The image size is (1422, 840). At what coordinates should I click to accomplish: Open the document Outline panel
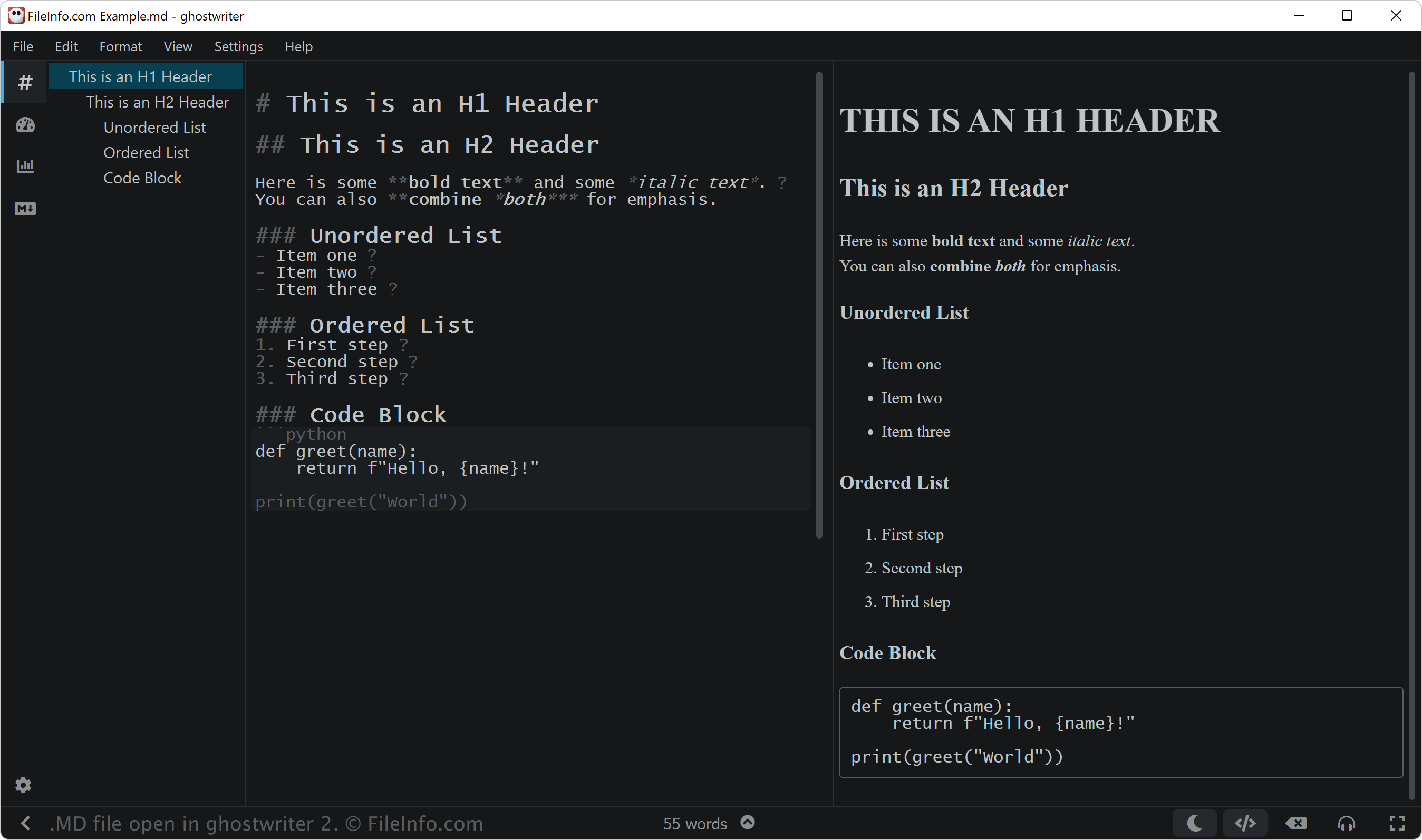click(x=24, y=82)
